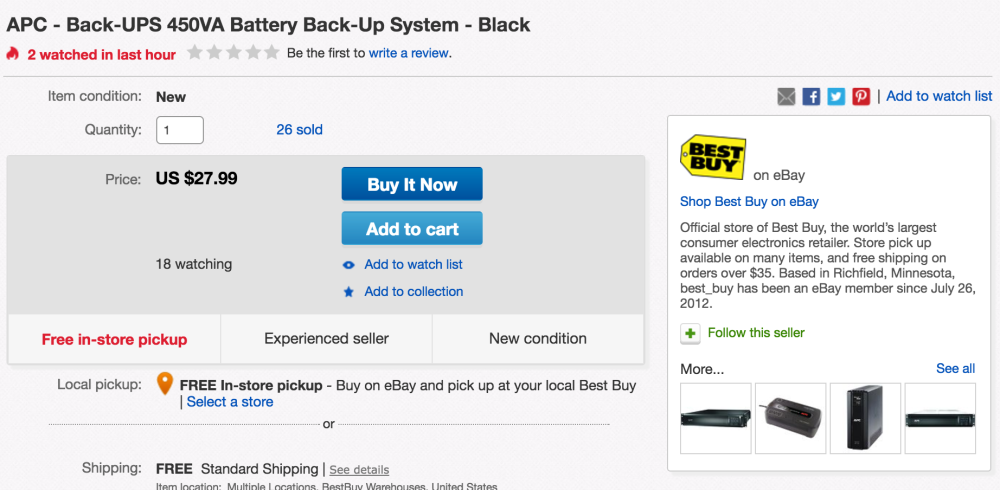This screenshot has height=490, width=1000.
Task: Share this item on Twitter
Action: (x=836, y=97)
